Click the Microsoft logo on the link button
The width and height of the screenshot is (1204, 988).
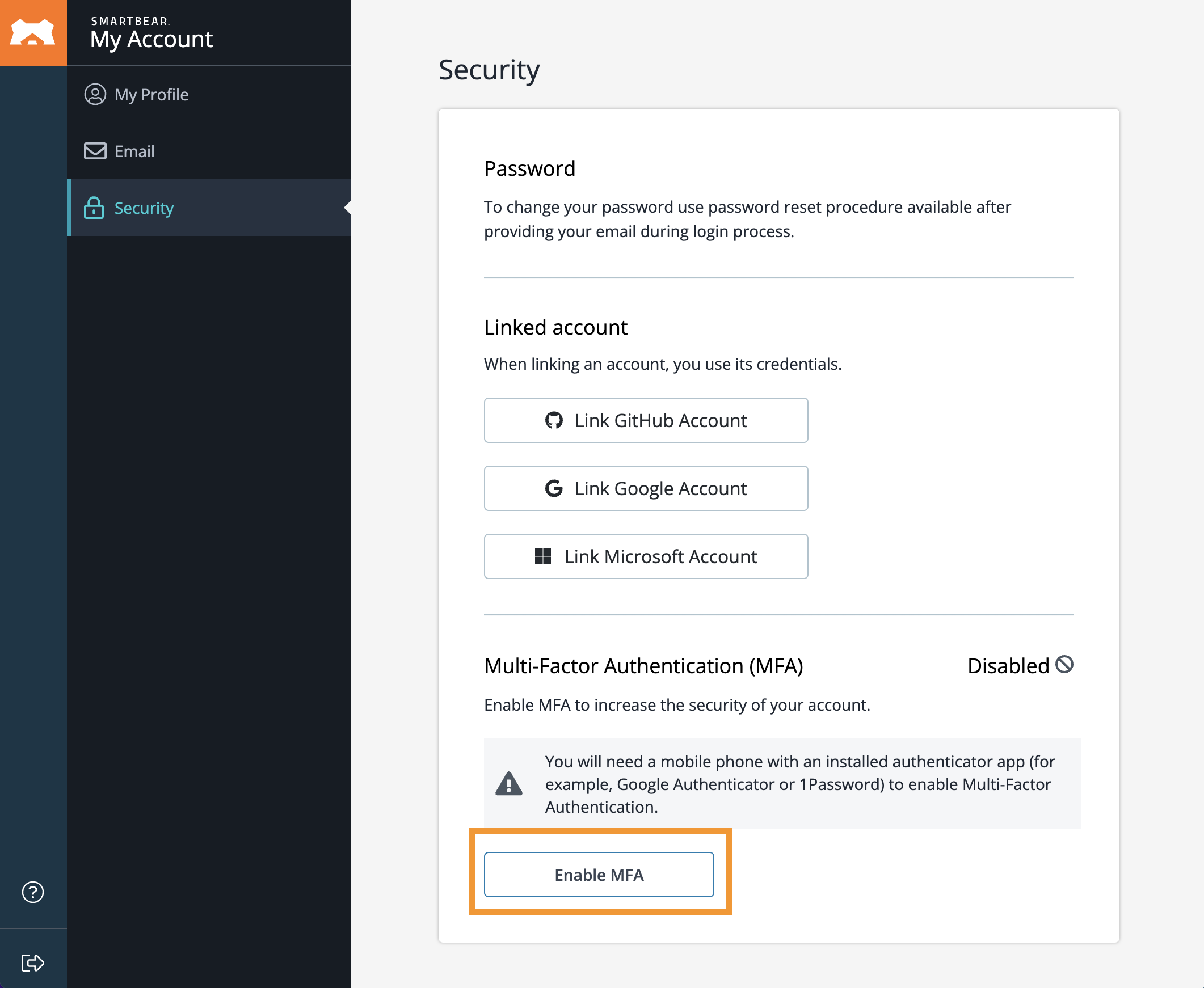click(544, 556)
